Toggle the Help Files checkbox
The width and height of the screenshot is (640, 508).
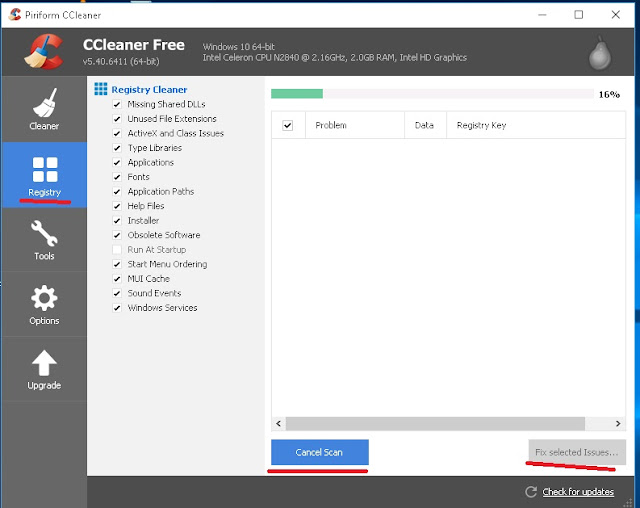coord(117,206)
